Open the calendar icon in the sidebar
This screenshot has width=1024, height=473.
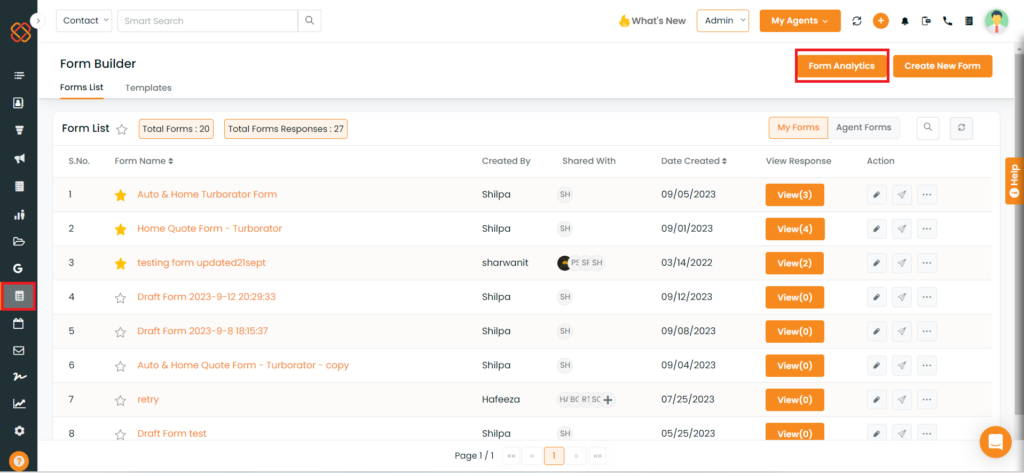point(19,323)
